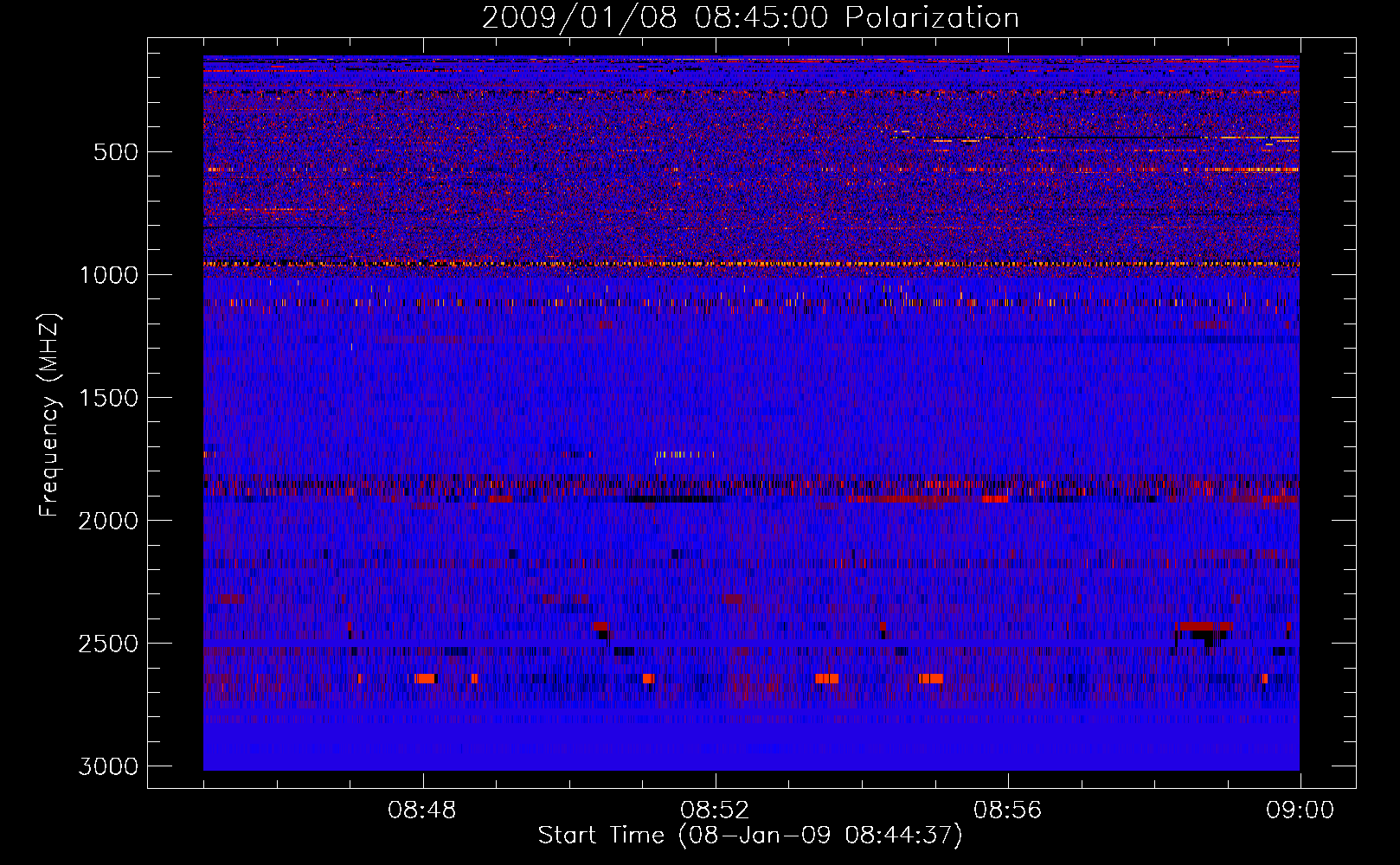Viewport: 1400px width, 865px height.
Task: Click the 08:52 time tick label
Action: (x=715, y=811)
